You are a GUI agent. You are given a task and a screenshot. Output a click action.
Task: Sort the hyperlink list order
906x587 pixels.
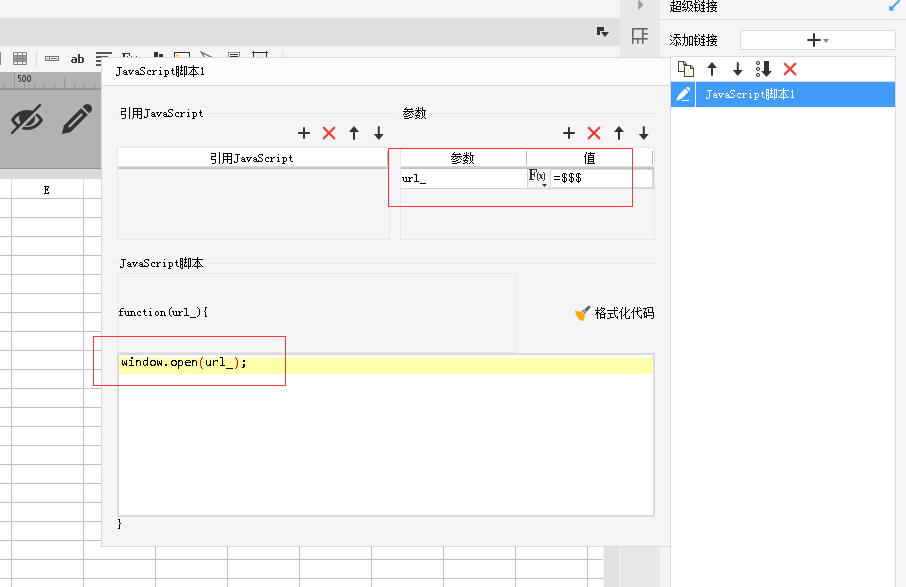click(x=763, y=69)
